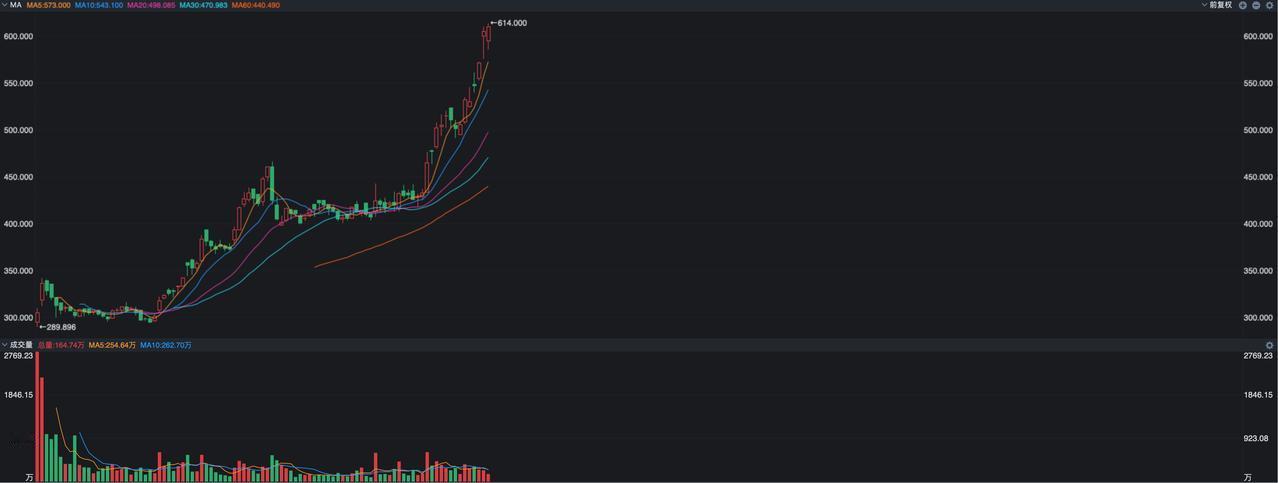Zoom out the chart with minus icon
The width and height of the screenshot is (1278, 483).
pyautogui.click(x=1256, y=5)
